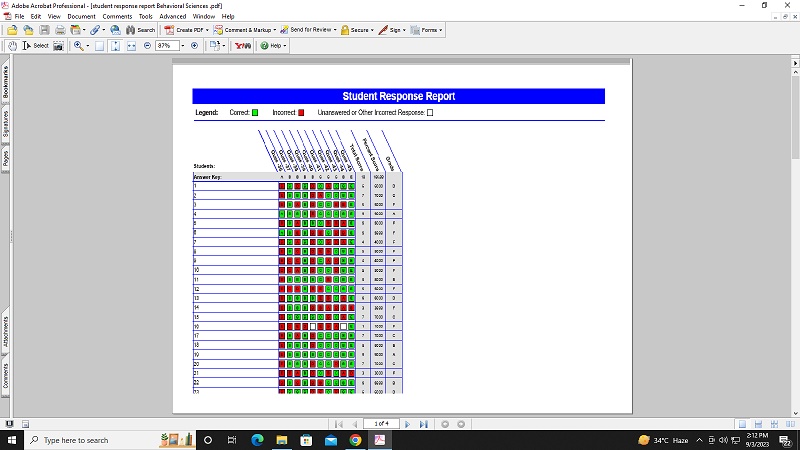The image size is (800, 450).
Task: Set view to Fit Page
Action: tap(115, 46)
